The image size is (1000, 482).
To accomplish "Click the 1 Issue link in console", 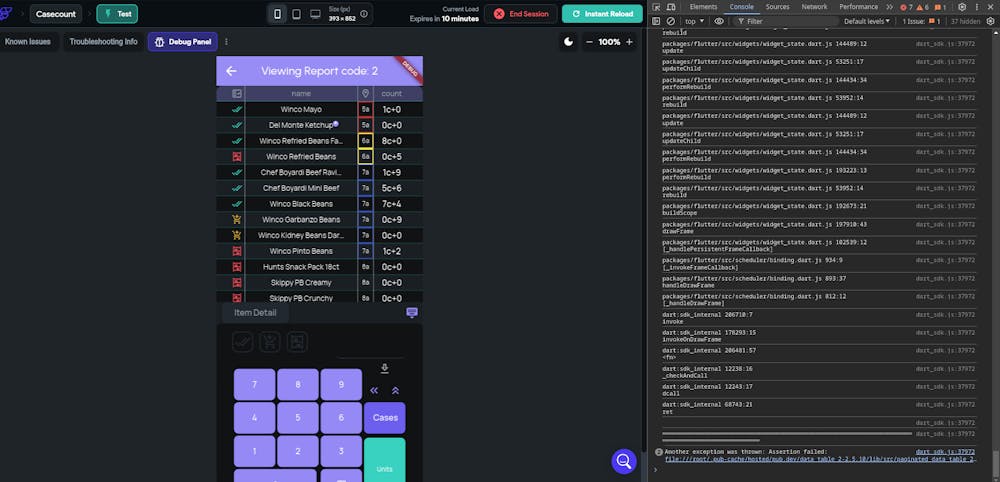I will click(x=923, y=21).
